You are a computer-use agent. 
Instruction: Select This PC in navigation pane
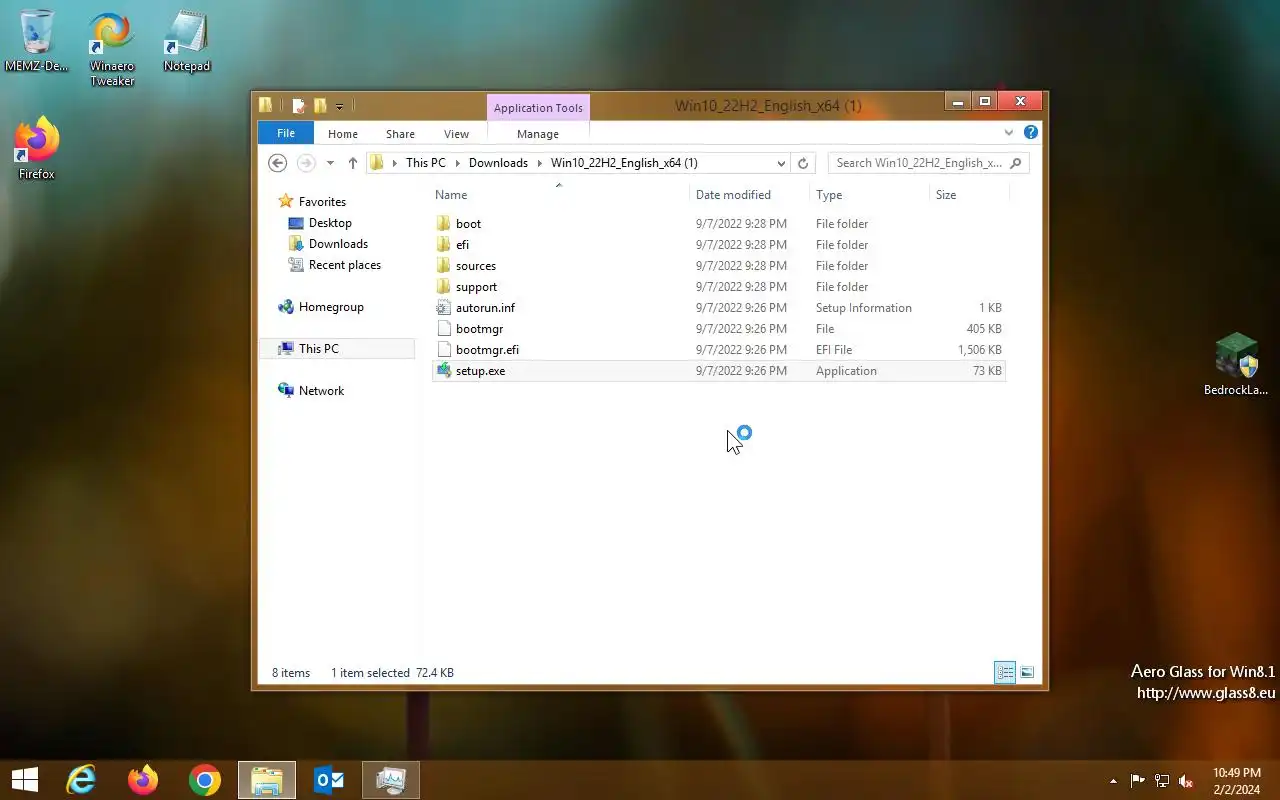(337, 349)
